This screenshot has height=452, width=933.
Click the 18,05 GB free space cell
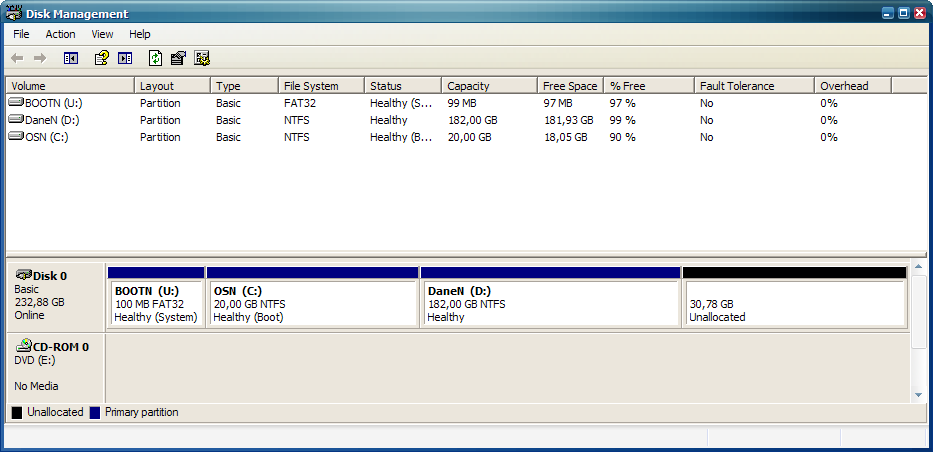click(565, 137)
